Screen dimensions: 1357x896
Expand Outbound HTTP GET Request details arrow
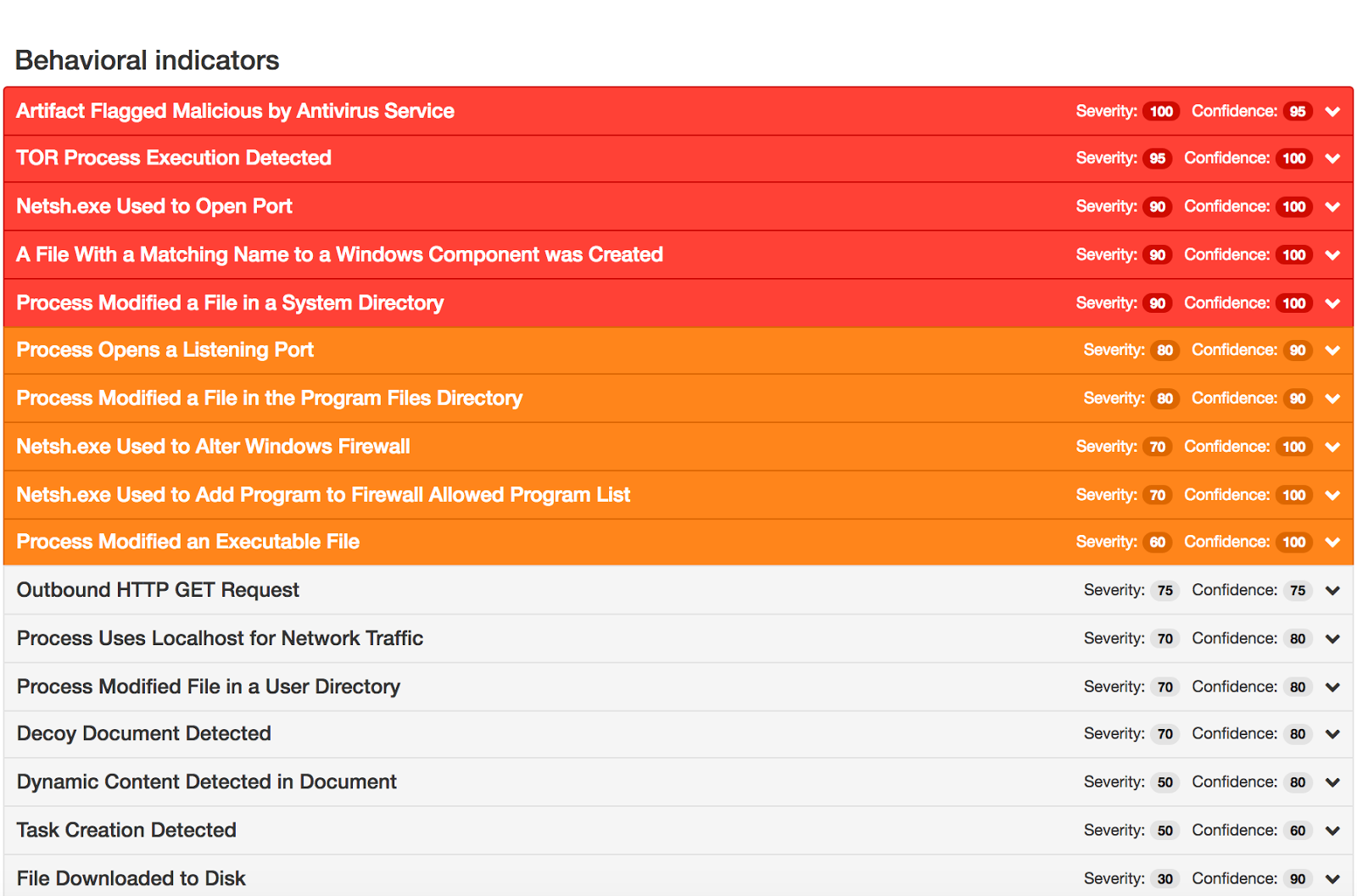tap(1332, 591)
